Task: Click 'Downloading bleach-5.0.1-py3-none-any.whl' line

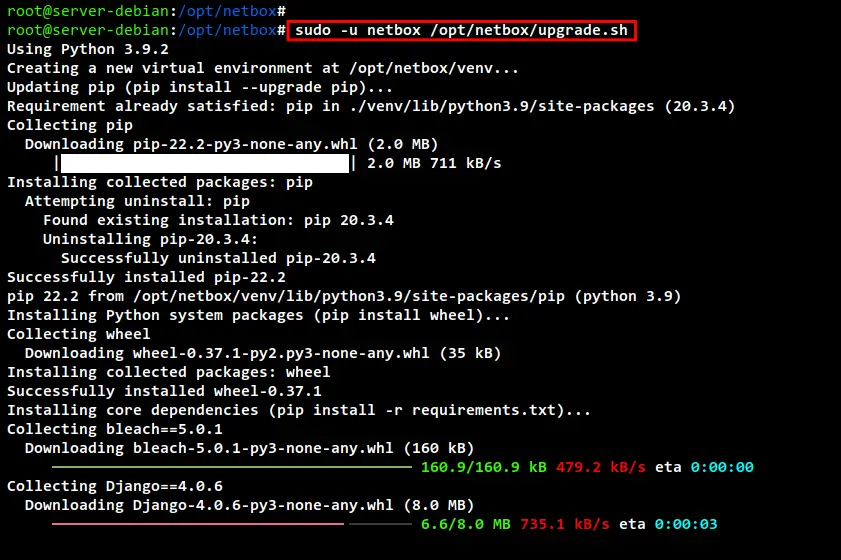Action: [249, 448]
